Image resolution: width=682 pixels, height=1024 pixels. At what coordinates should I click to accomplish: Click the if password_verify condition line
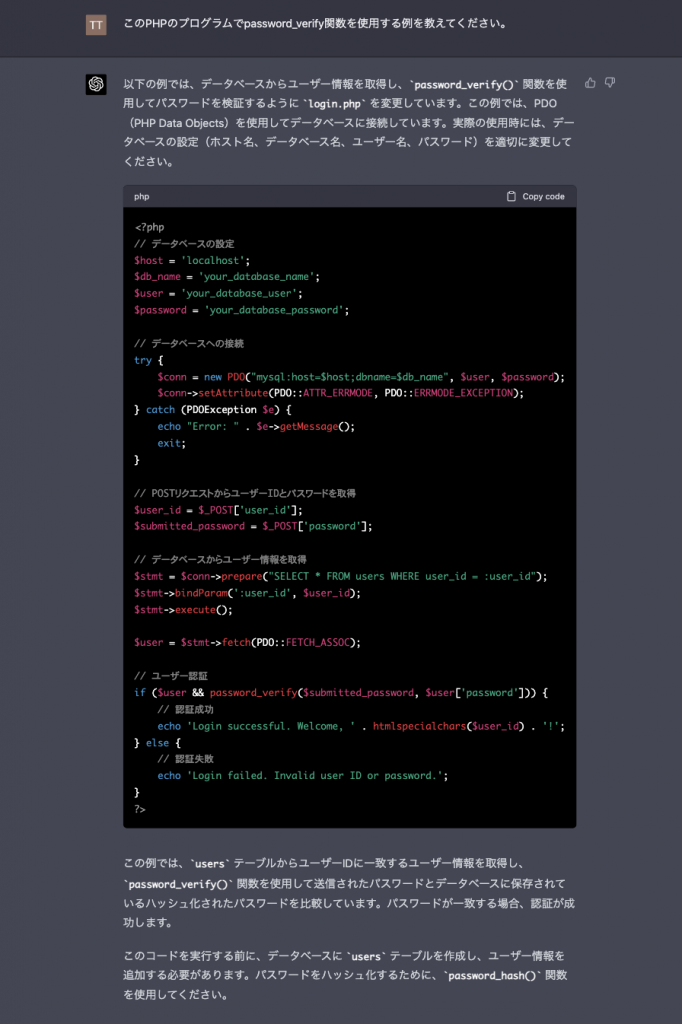click(340, 692)
